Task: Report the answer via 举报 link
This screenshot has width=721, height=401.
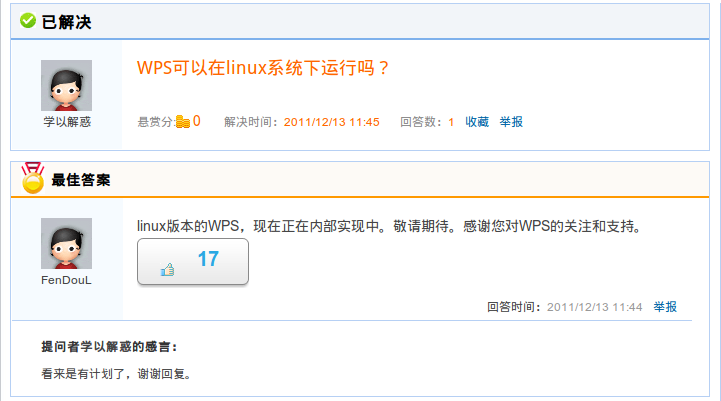Action: 665,307
